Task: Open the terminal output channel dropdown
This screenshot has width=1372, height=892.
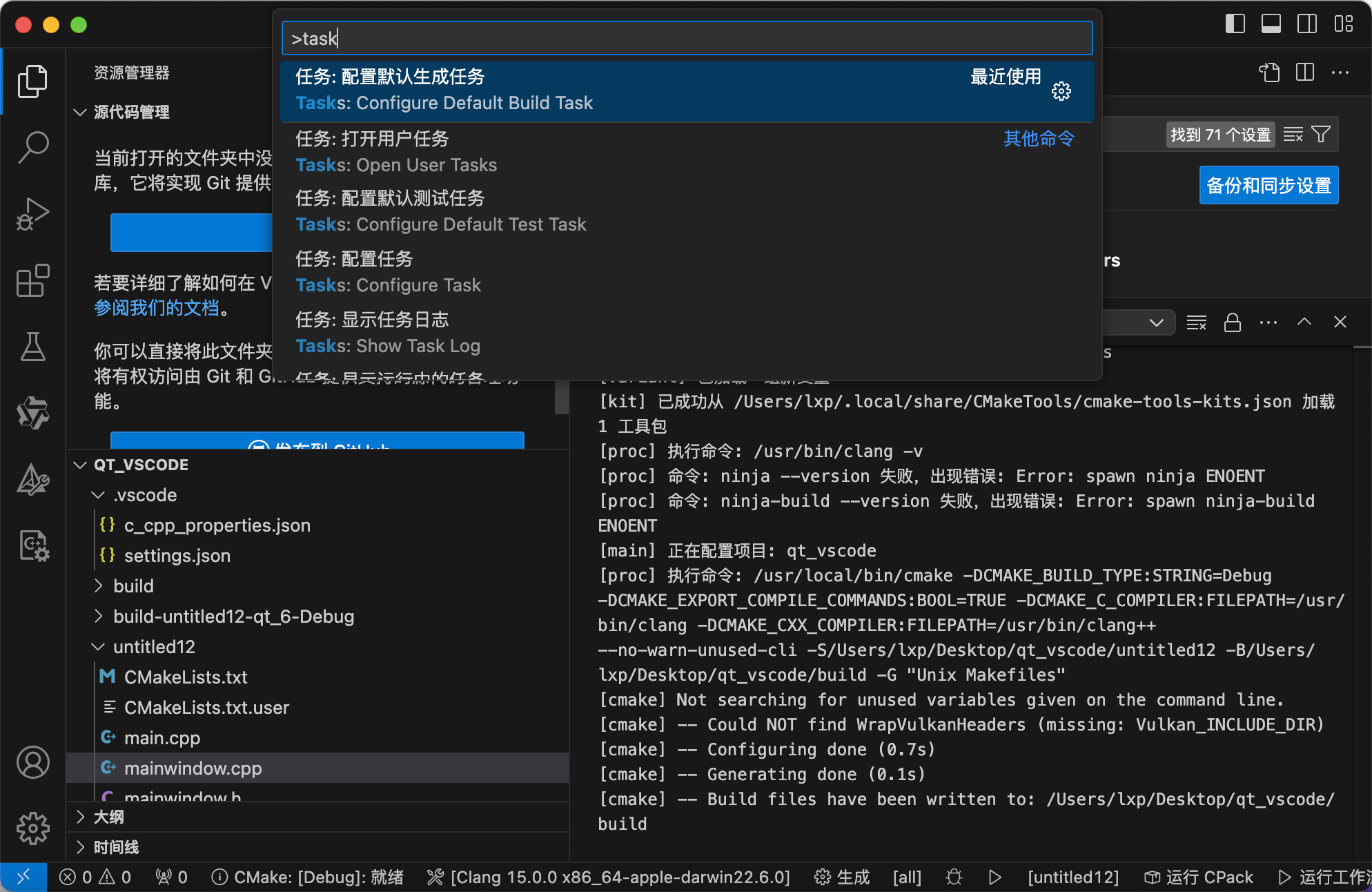Action: [x=1156, y=322]
